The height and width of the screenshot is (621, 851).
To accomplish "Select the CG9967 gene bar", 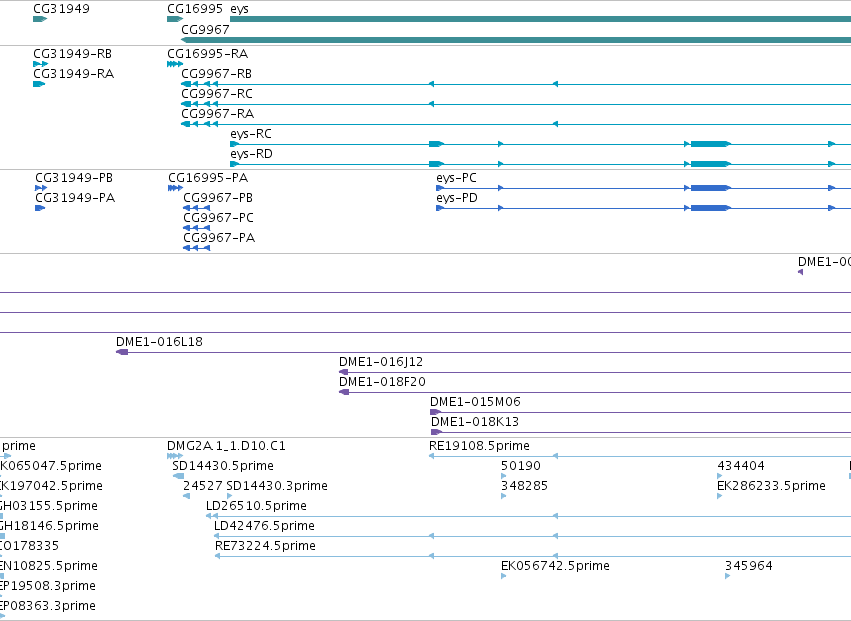I will click(x=516, y=40).
